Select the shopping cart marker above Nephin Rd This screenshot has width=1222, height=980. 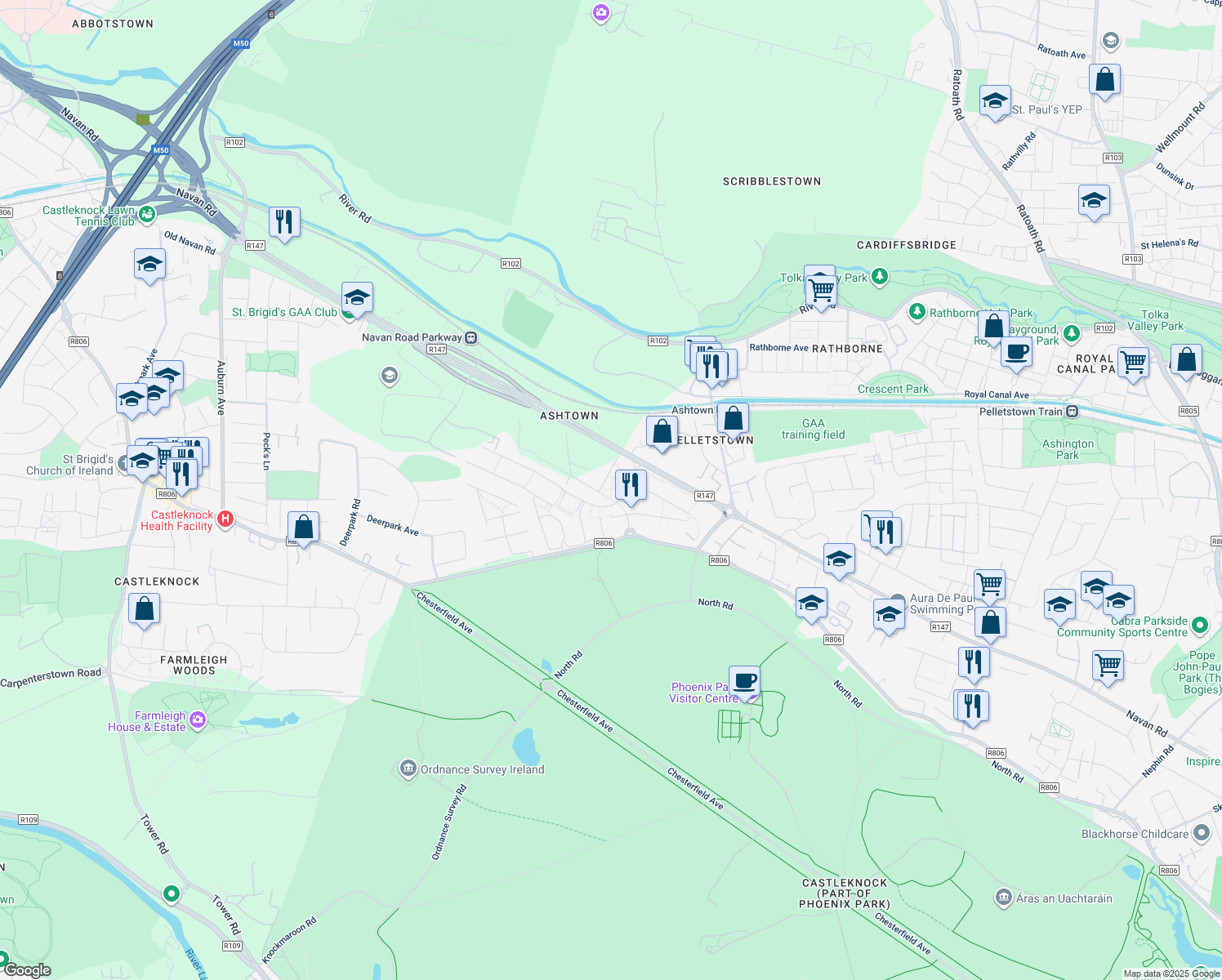pyautogui.click(x=1108, y=666)
